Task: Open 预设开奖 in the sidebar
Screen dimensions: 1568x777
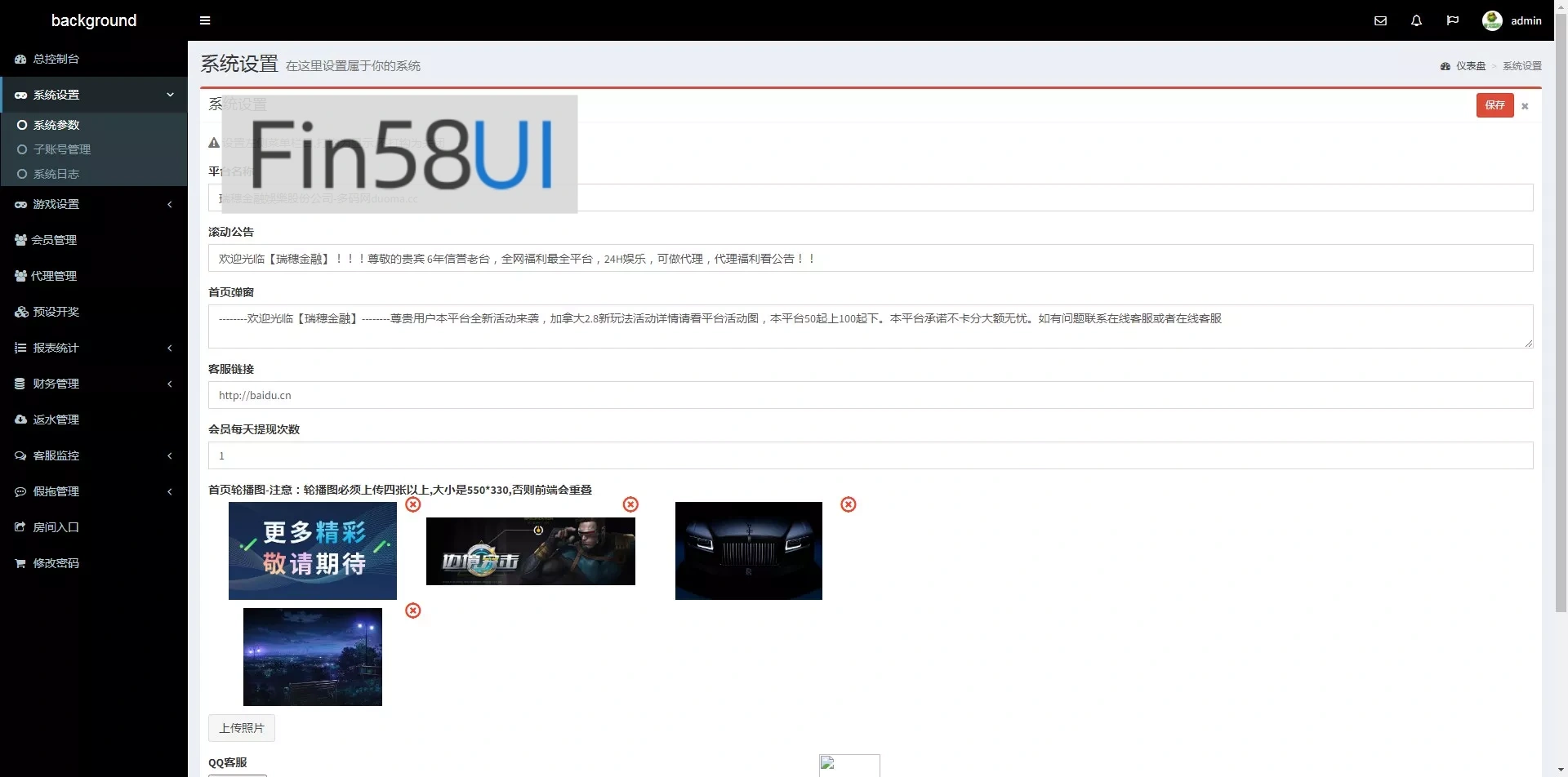Action: point(54,311)
